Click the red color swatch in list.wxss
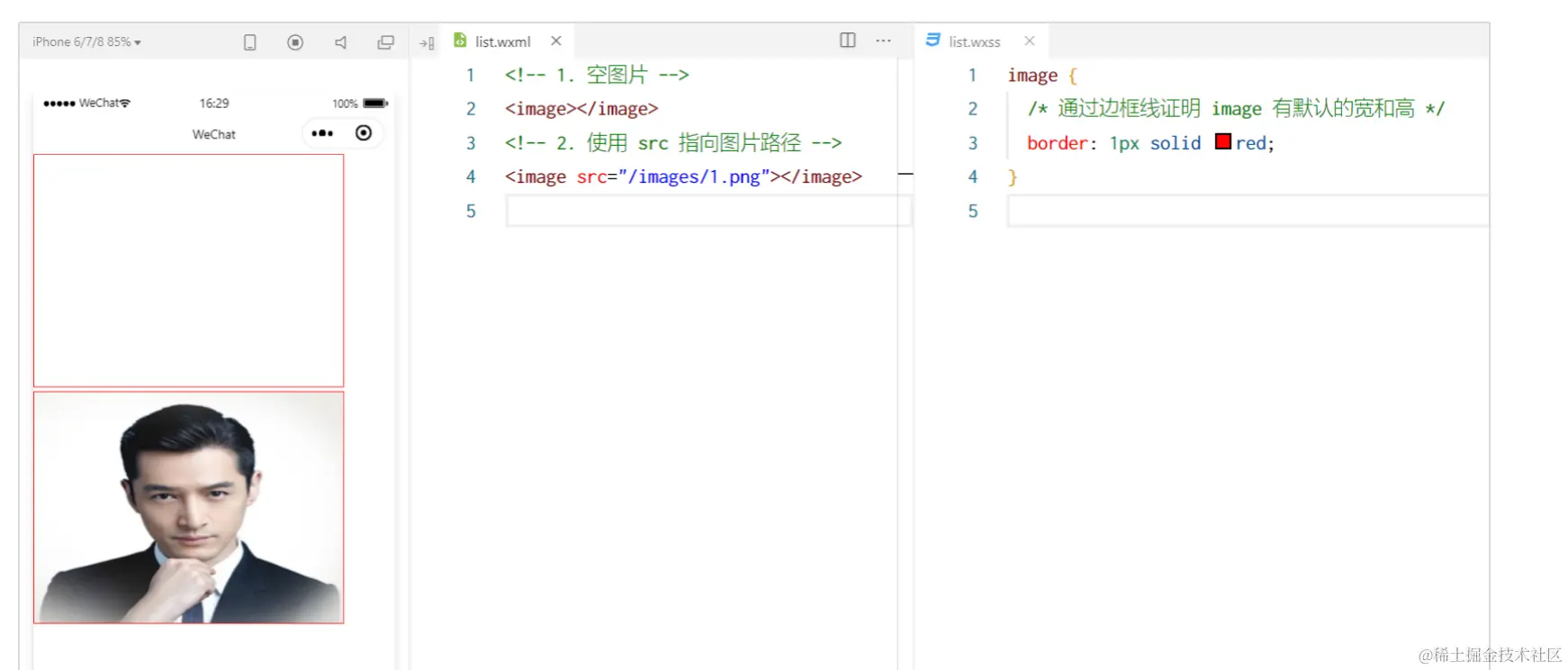 (x=1223, y=141)
